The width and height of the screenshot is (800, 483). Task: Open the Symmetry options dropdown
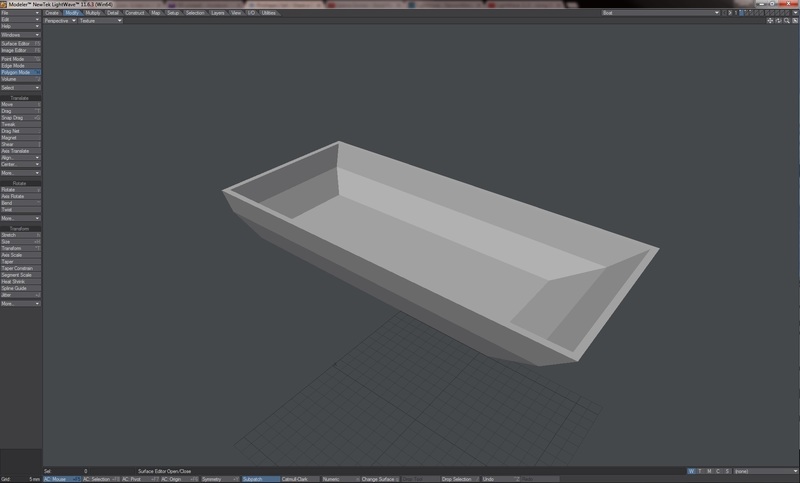tap(220, 479)
